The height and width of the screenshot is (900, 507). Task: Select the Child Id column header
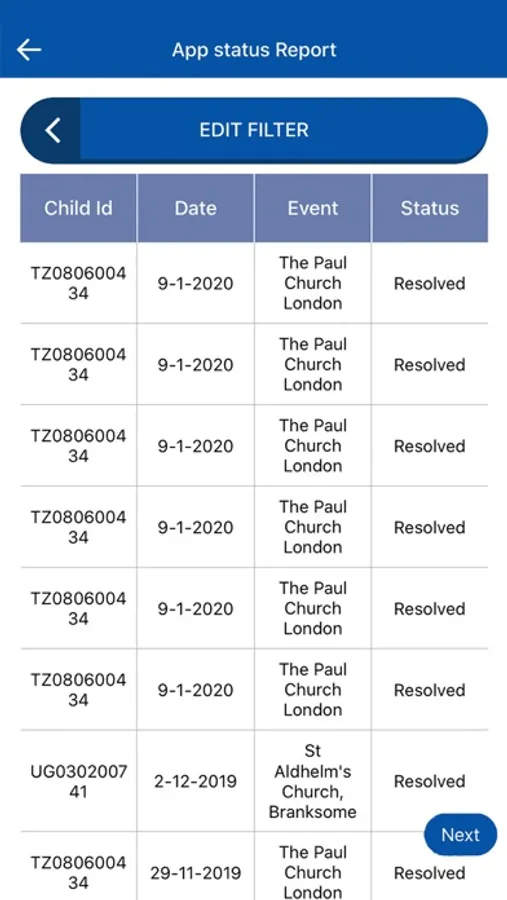tap(79, 208)
